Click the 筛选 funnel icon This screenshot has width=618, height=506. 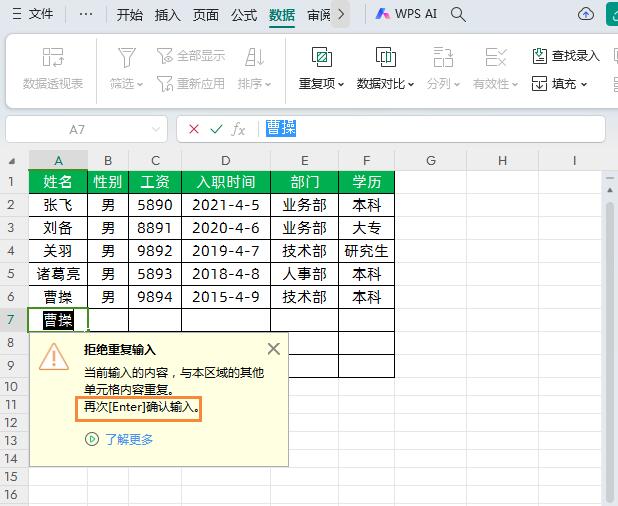(x=127, y=58)
